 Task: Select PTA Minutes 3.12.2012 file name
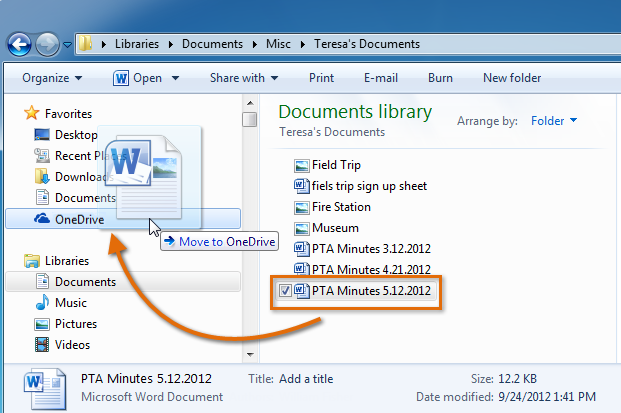[371, 249]
